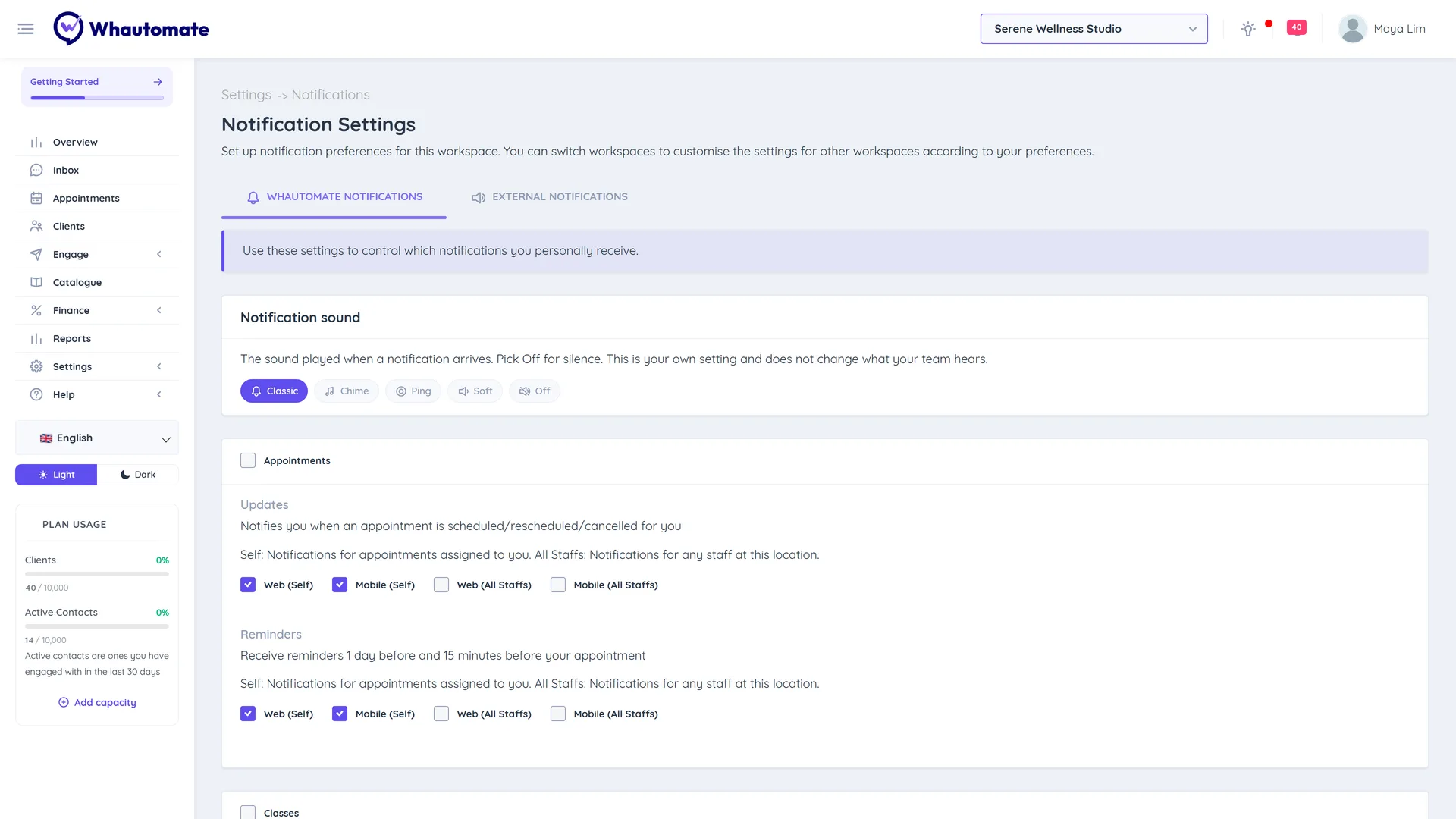Viewport: 1456px width, 819px height.
Task: Expand the Help submenu
Action: (x=97, y=395)
